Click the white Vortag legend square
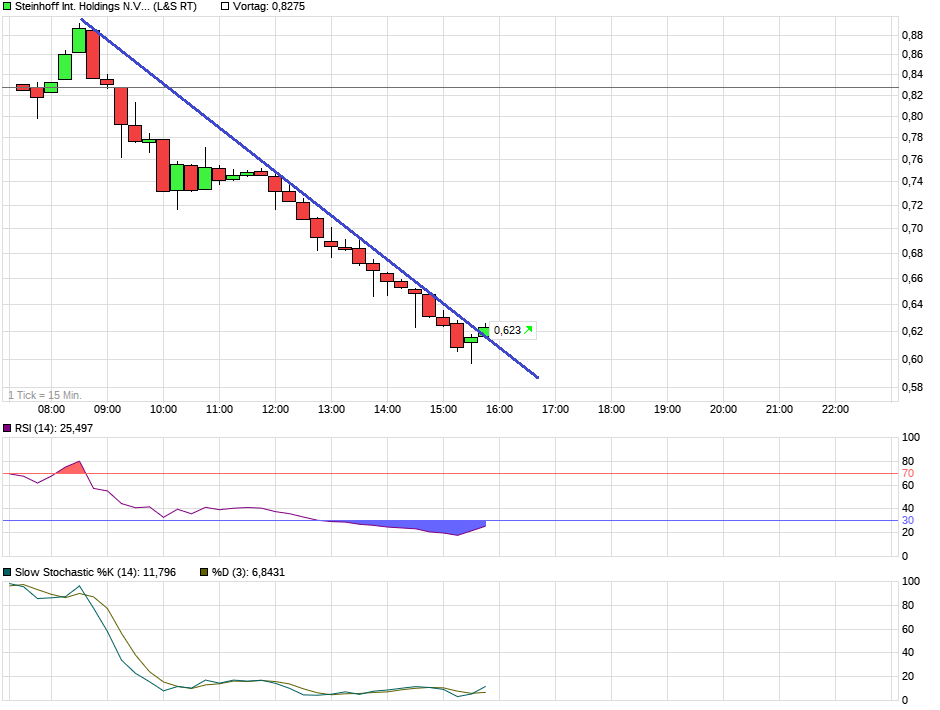 pyautogui.click(x=225, y=7)
